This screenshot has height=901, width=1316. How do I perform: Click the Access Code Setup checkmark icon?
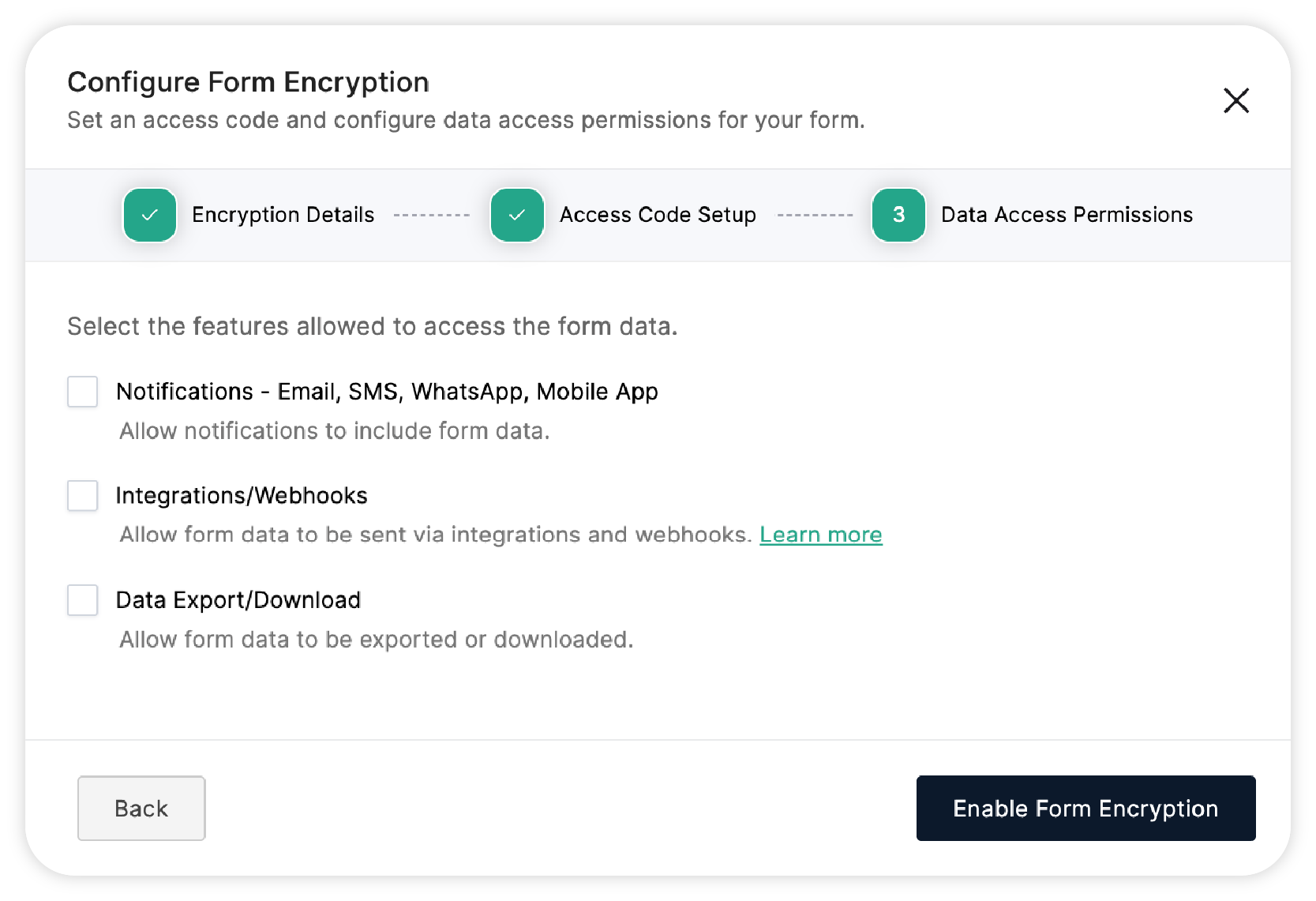517,215
